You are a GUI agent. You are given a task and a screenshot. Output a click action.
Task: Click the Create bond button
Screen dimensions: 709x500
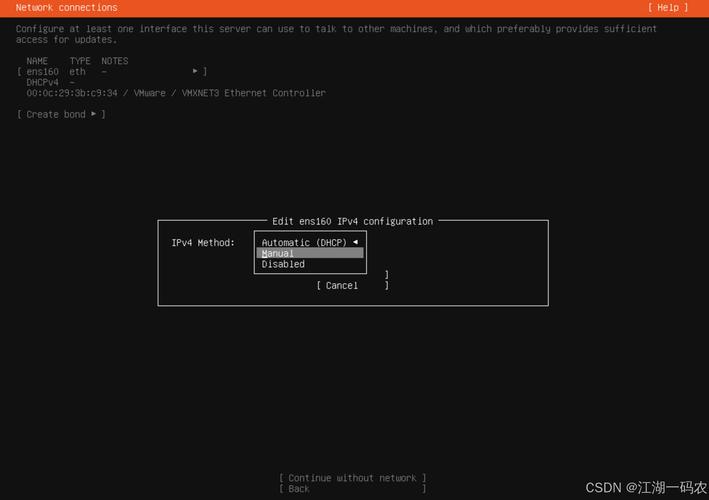click(56, 114)
